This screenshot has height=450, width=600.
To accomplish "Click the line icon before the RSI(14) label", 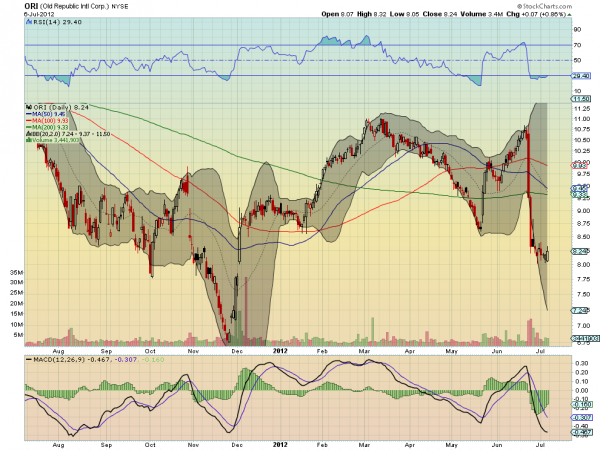I will point(29,22).
